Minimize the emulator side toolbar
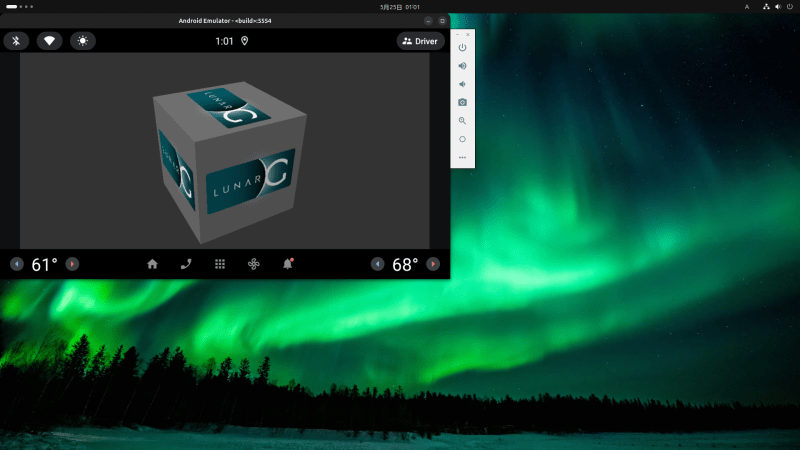The width and height of the screenshot is (800, 450). (457, 35)
